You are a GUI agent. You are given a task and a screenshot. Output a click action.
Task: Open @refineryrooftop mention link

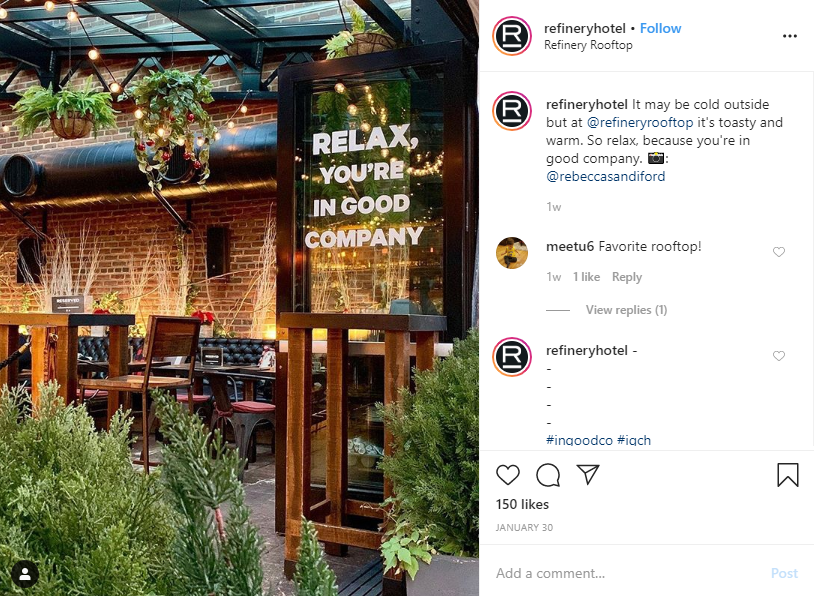click(640, 123)
